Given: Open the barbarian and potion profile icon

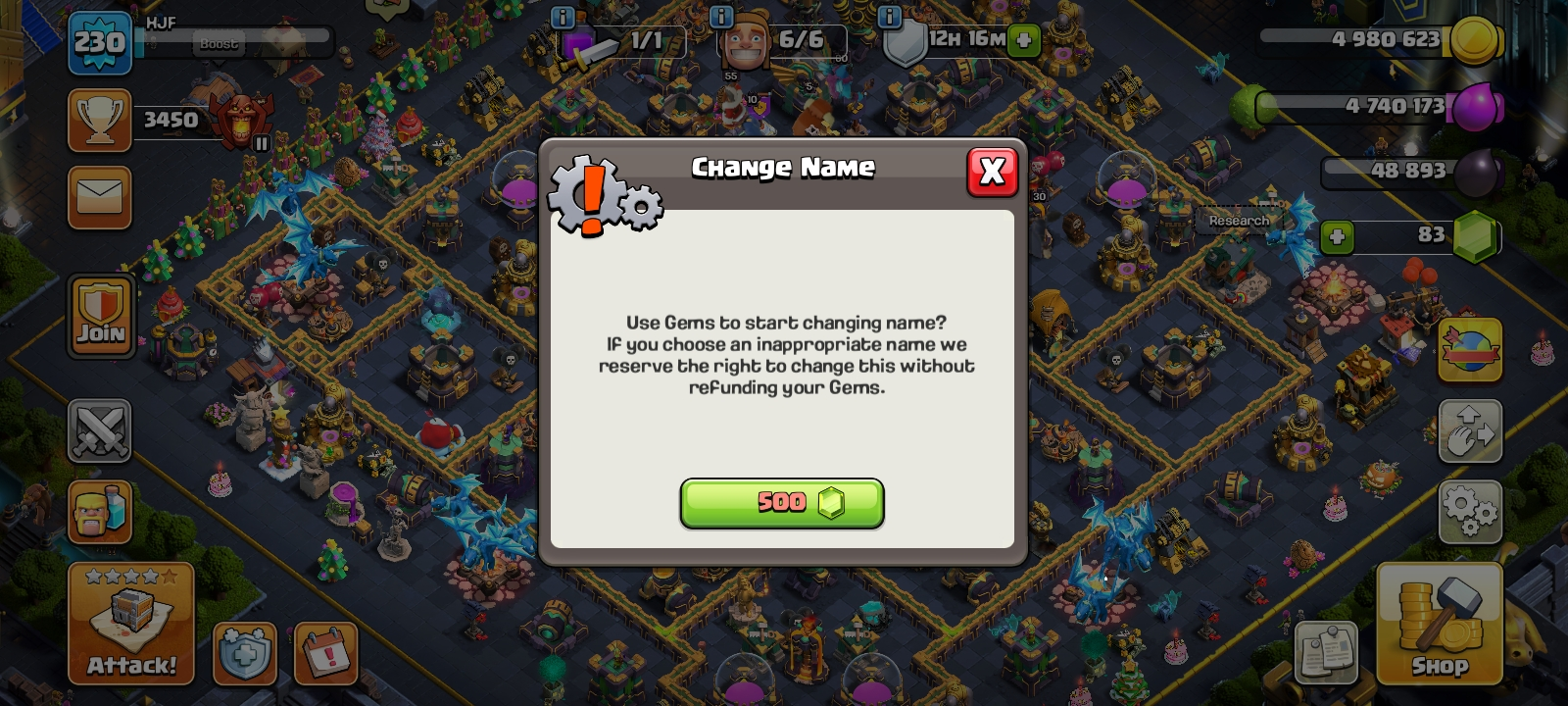Looking at the screenshot, I should pyautogui.click(x=99, y=512).
